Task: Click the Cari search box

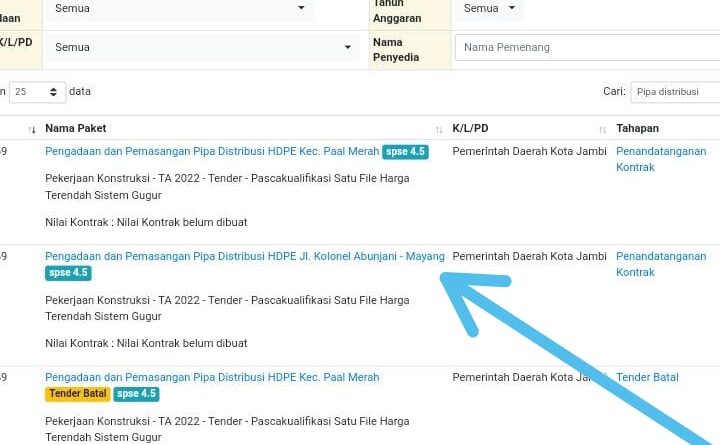Action: pos(675,92)
